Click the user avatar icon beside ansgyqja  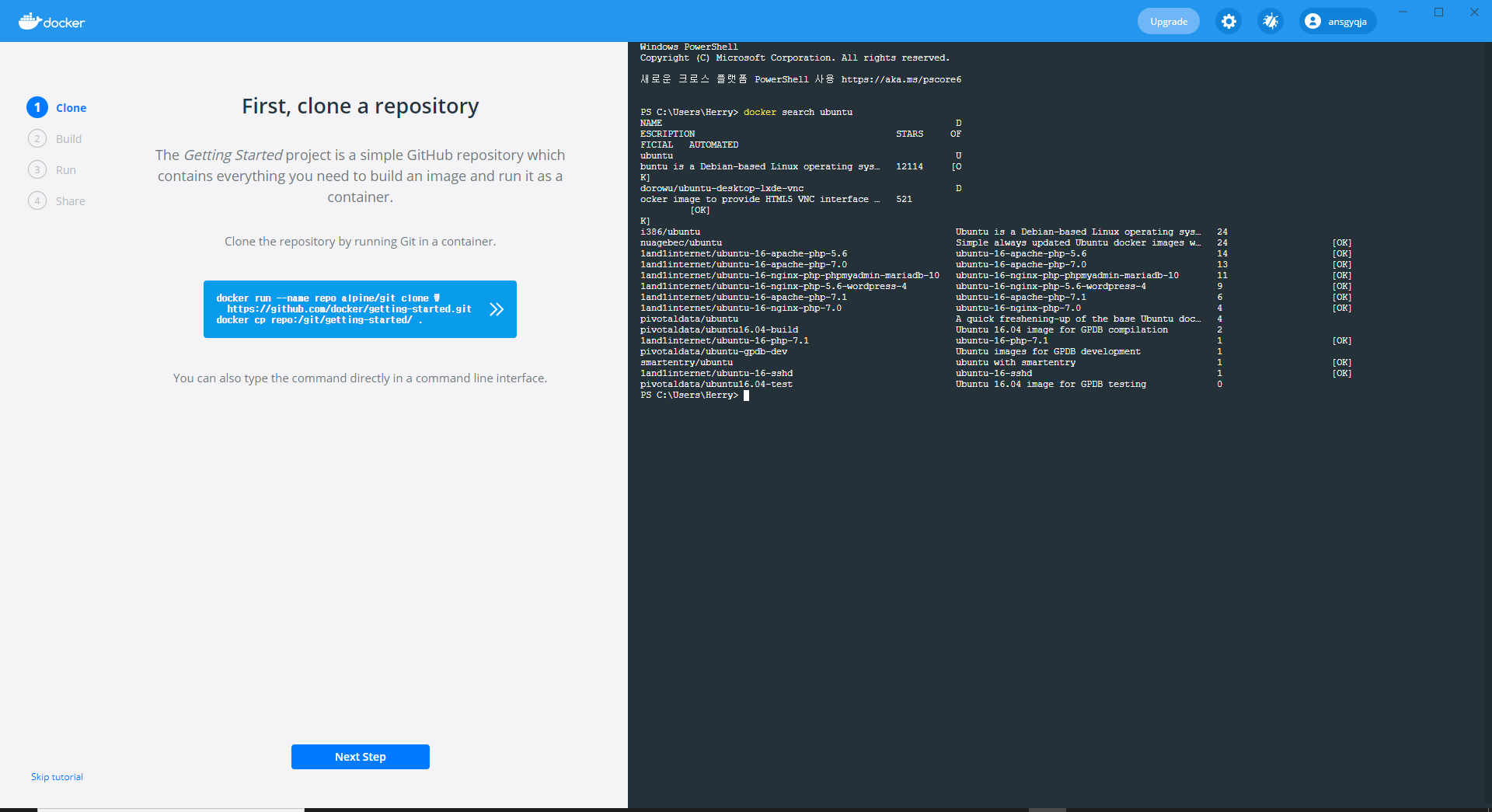(x=1312, y=21)
